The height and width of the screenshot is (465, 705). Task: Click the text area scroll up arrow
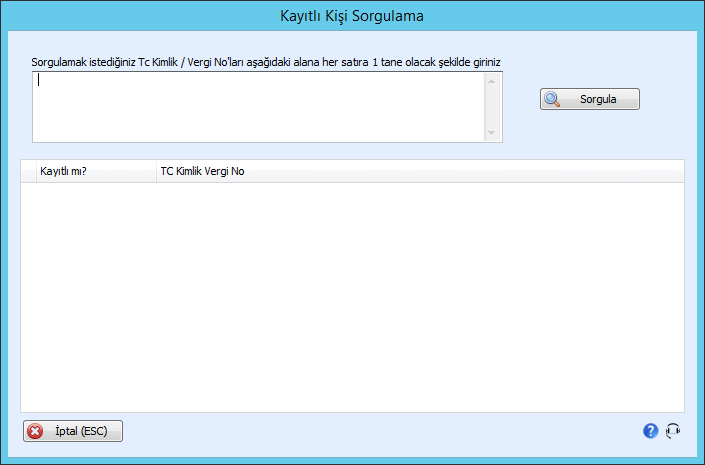pos(491,81)
